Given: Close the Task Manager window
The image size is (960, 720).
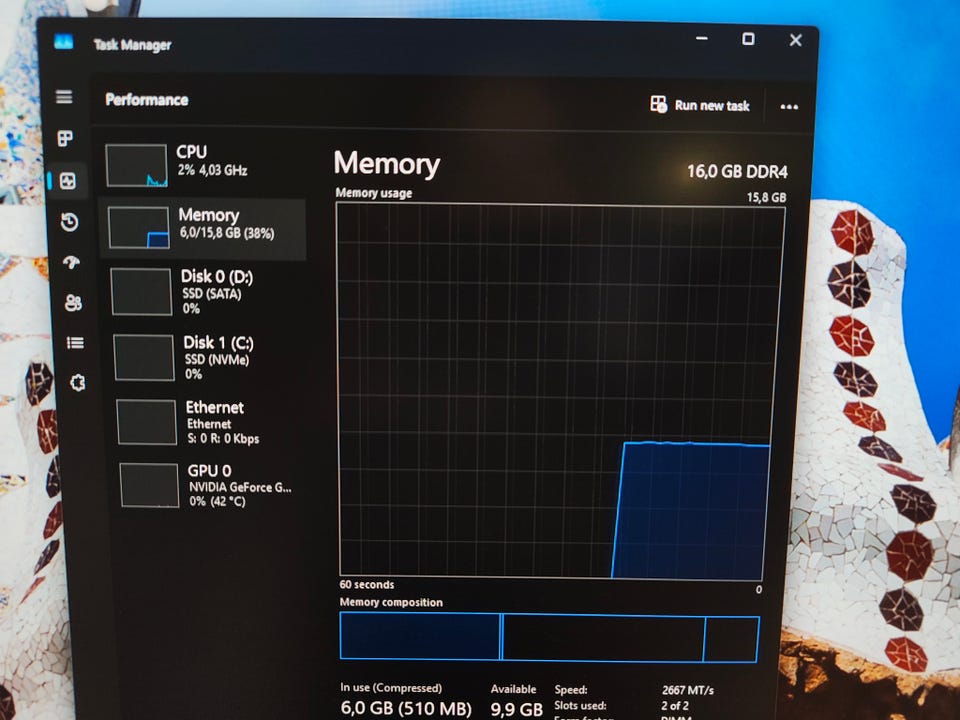Looking at the screenshot, I should click(x=795, y=40).
